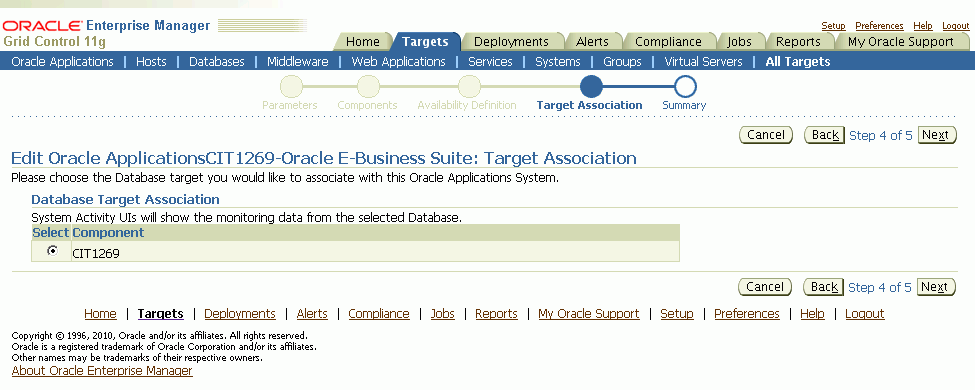Open the My Oracle Support tab
Screen dimensions: 975x390
point(900,42)
